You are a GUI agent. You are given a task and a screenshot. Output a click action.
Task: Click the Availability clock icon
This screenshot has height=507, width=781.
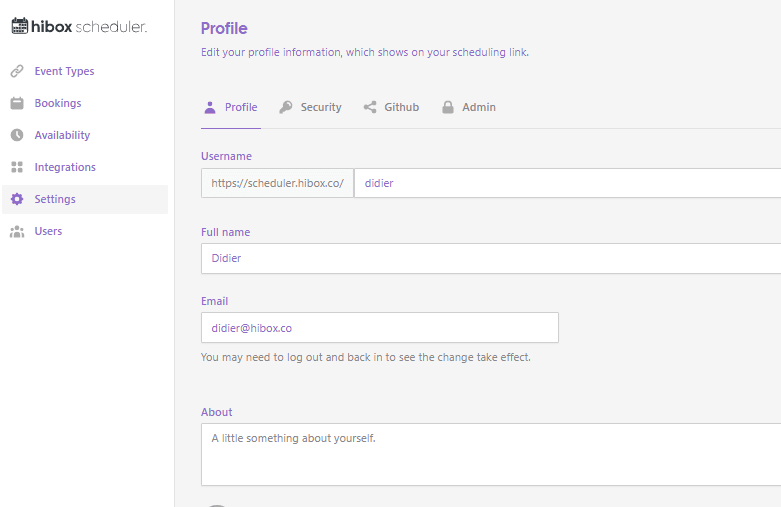(x=17, y=135)
